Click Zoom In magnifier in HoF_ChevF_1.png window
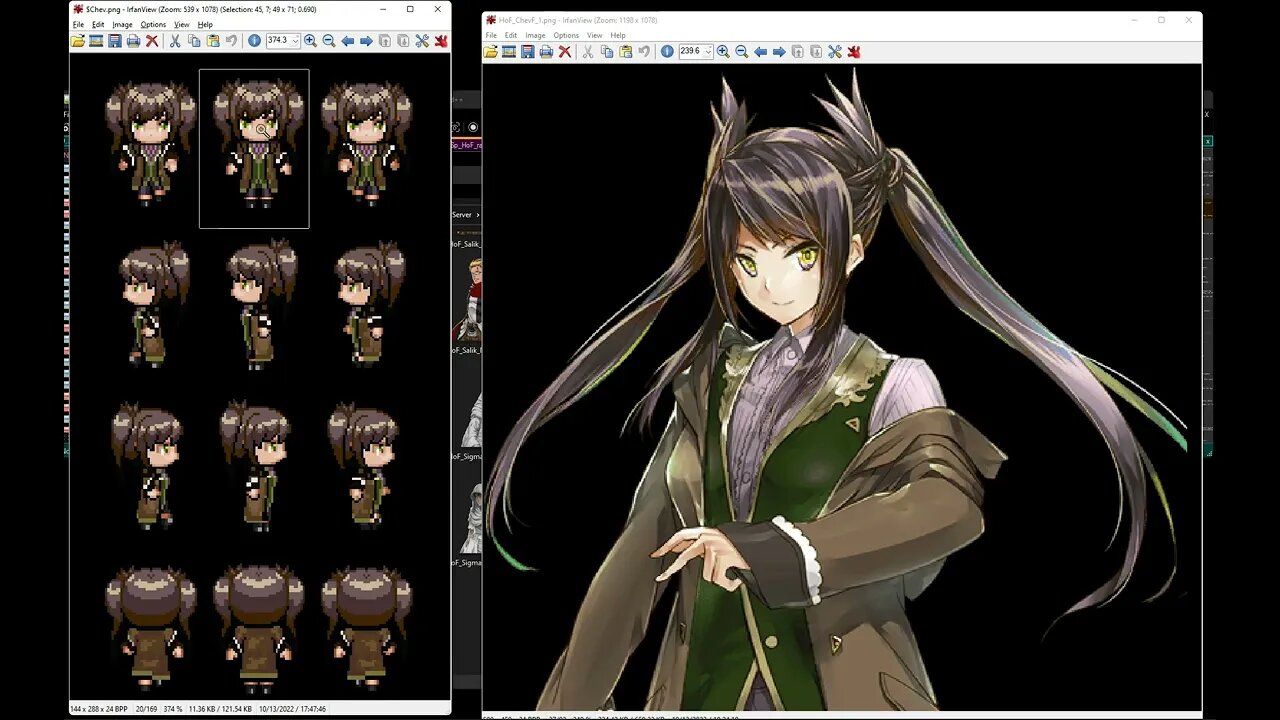The width and height of the screenshot is (1280, 720). click(x=723, y=51)
